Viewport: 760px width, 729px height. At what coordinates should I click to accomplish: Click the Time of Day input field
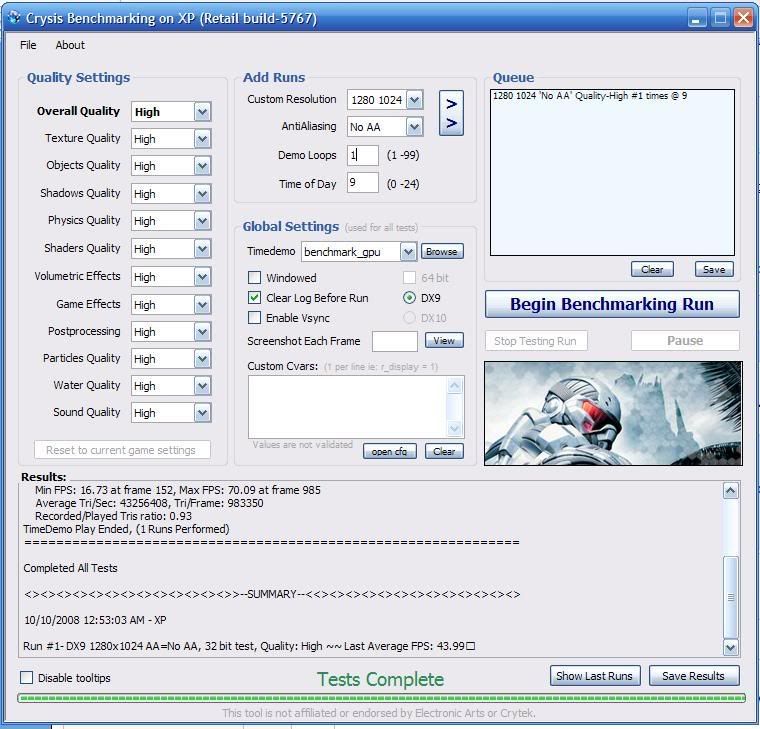(x=363, y=183)
